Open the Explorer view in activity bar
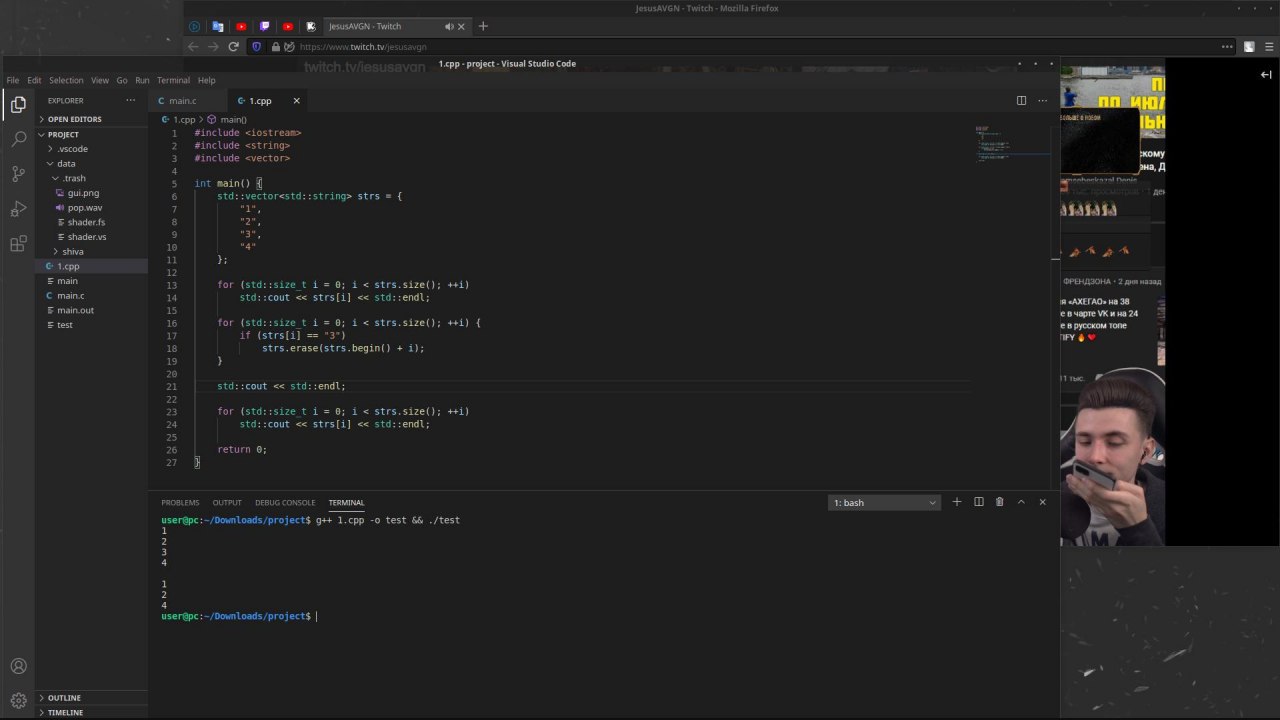The height and width of the screenshot is (720, 1280). pos(18,104)
